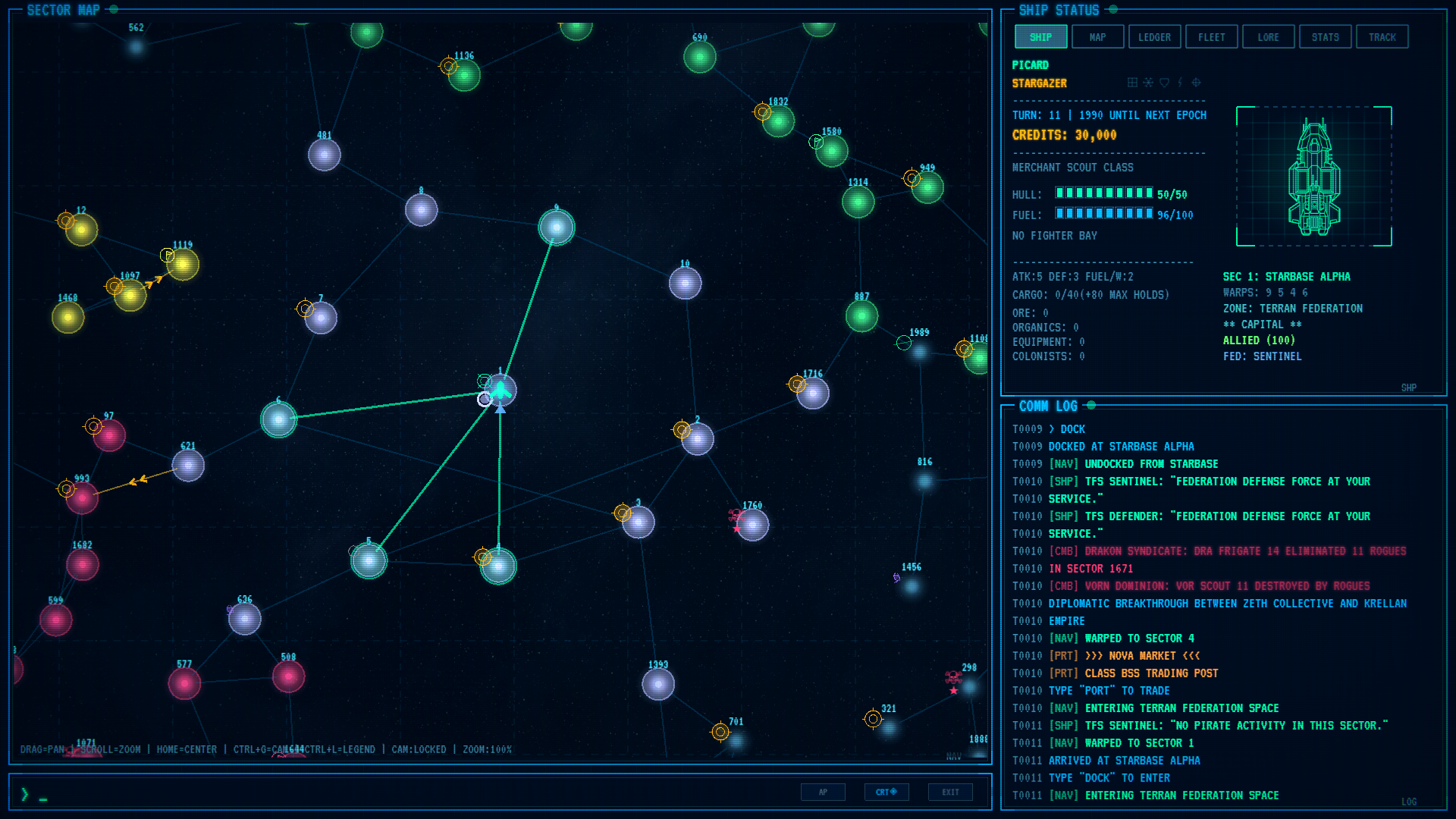This screenshot has height=819, width=1456.
Task: Select sector node 481 on the map
Action: click(x=324, y=155)
